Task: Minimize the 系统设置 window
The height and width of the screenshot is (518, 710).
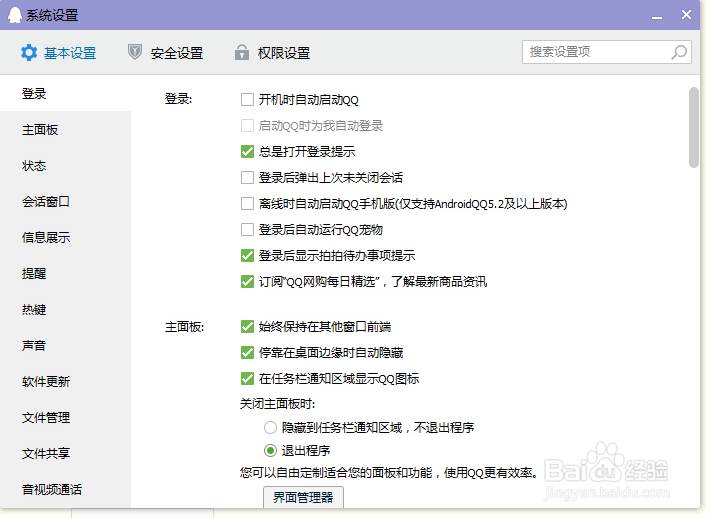Action: (x=657, y=17)
